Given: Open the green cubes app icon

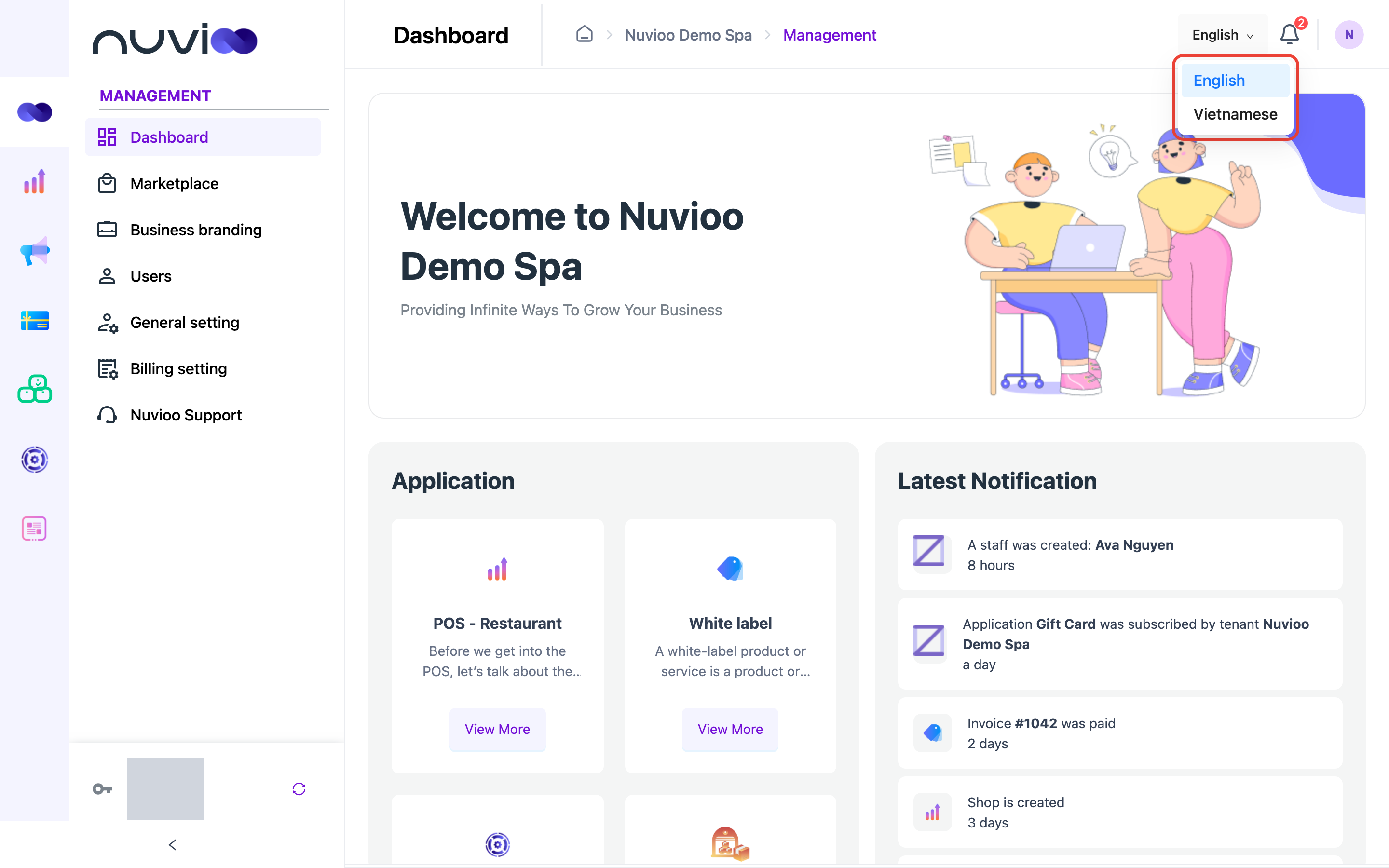Looking at the screenshot, I should pos(34,389).
